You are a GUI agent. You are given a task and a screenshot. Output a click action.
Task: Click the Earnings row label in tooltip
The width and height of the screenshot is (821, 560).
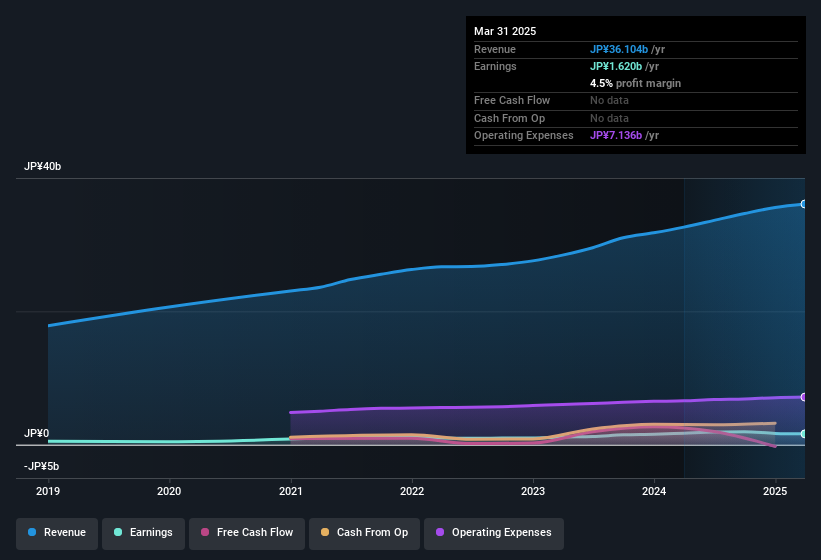[495, 66]
